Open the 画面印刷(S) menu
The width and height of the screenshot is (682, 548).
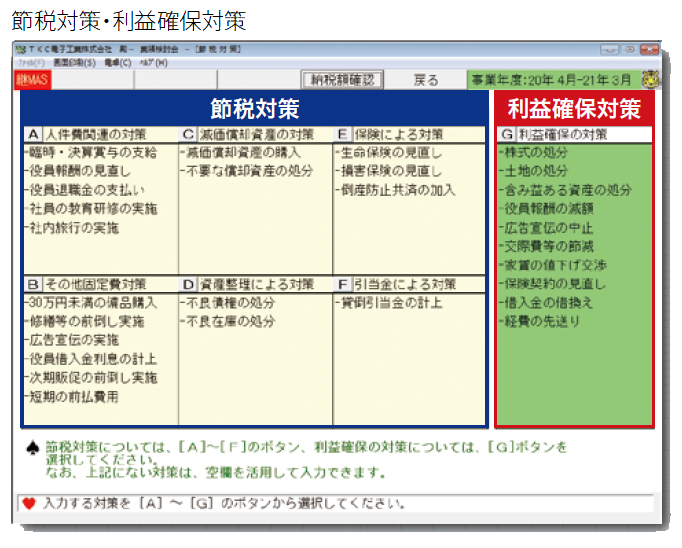[74, 63]
